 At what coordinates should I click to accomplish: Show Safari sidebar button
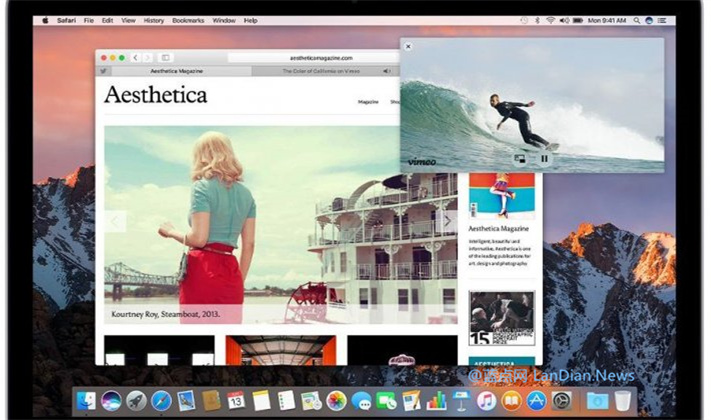point(166,58)
